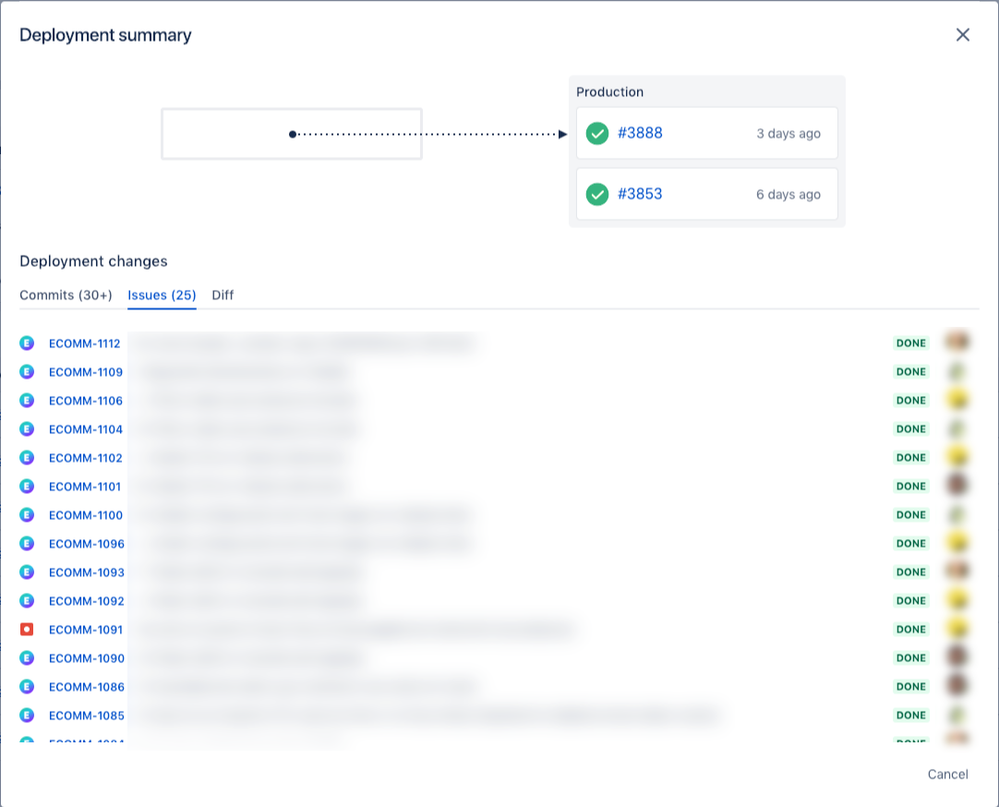Select the Issues (25) tab

pyautogui.click(x=161, y=295)
